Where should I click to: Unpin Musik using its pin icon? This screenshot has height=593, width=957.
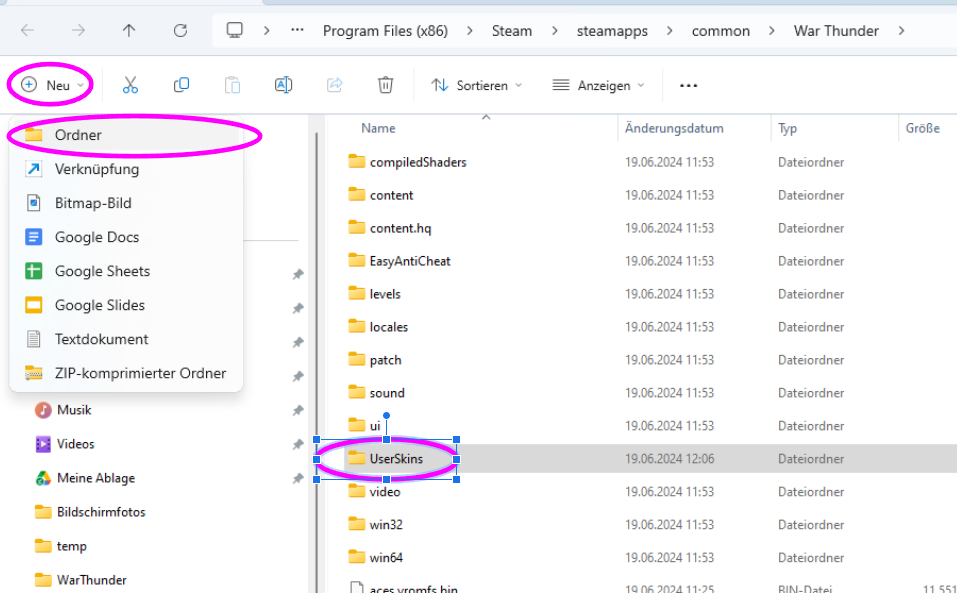tap(298, 411)
